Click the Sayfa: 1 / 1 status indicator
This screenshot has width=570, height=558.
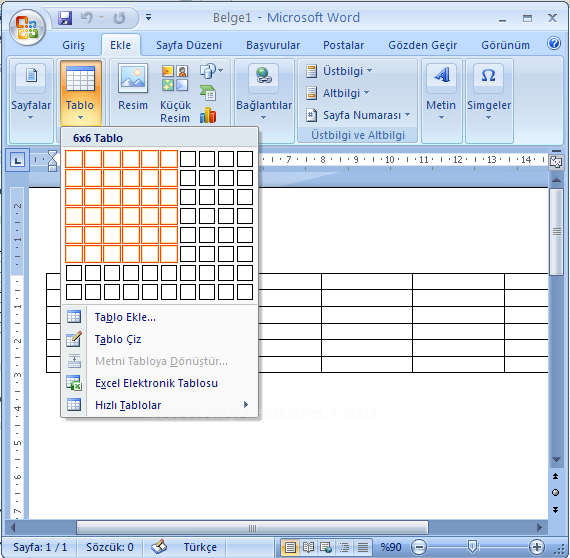[x=40, y=547]
